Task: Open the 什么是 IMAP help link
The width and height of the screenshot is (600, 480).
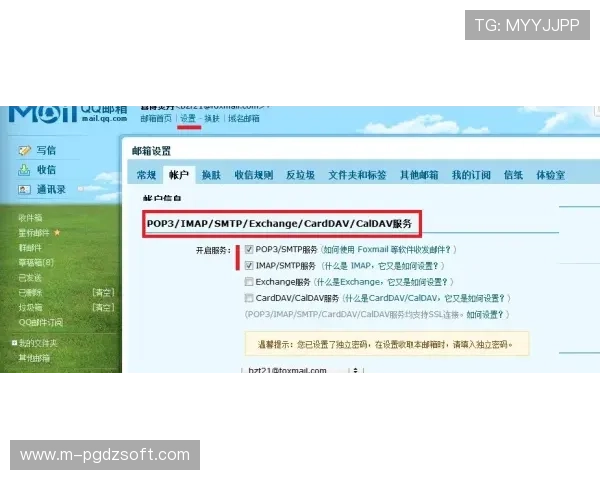Action: point(383,266)
